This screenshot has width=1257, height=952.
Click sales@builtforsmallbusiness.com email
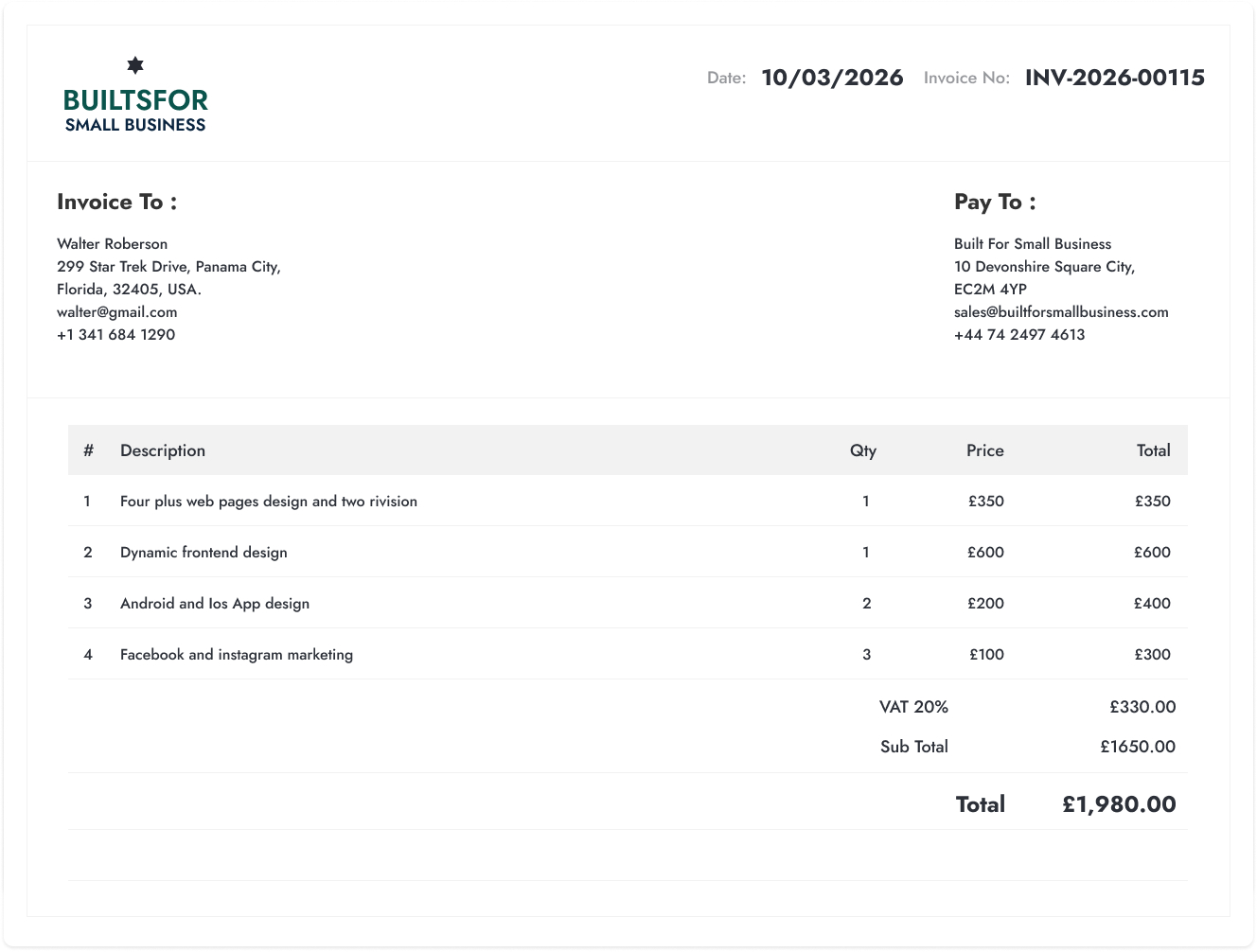tap(1061, 312)
